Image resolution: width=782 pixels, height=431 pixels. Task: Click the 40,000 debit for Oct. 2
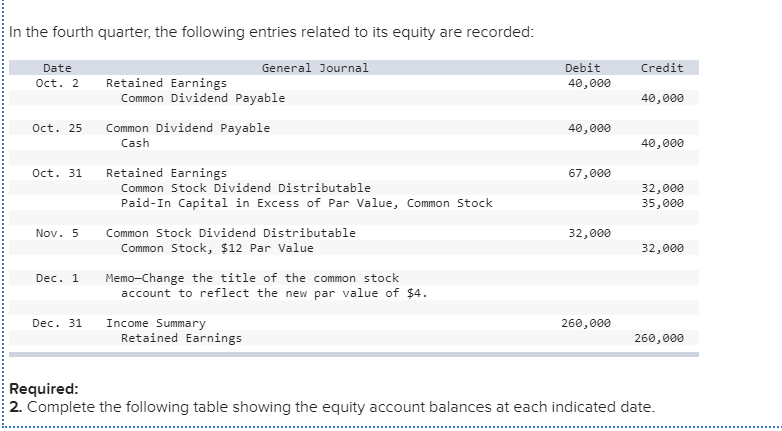point(589,83)
